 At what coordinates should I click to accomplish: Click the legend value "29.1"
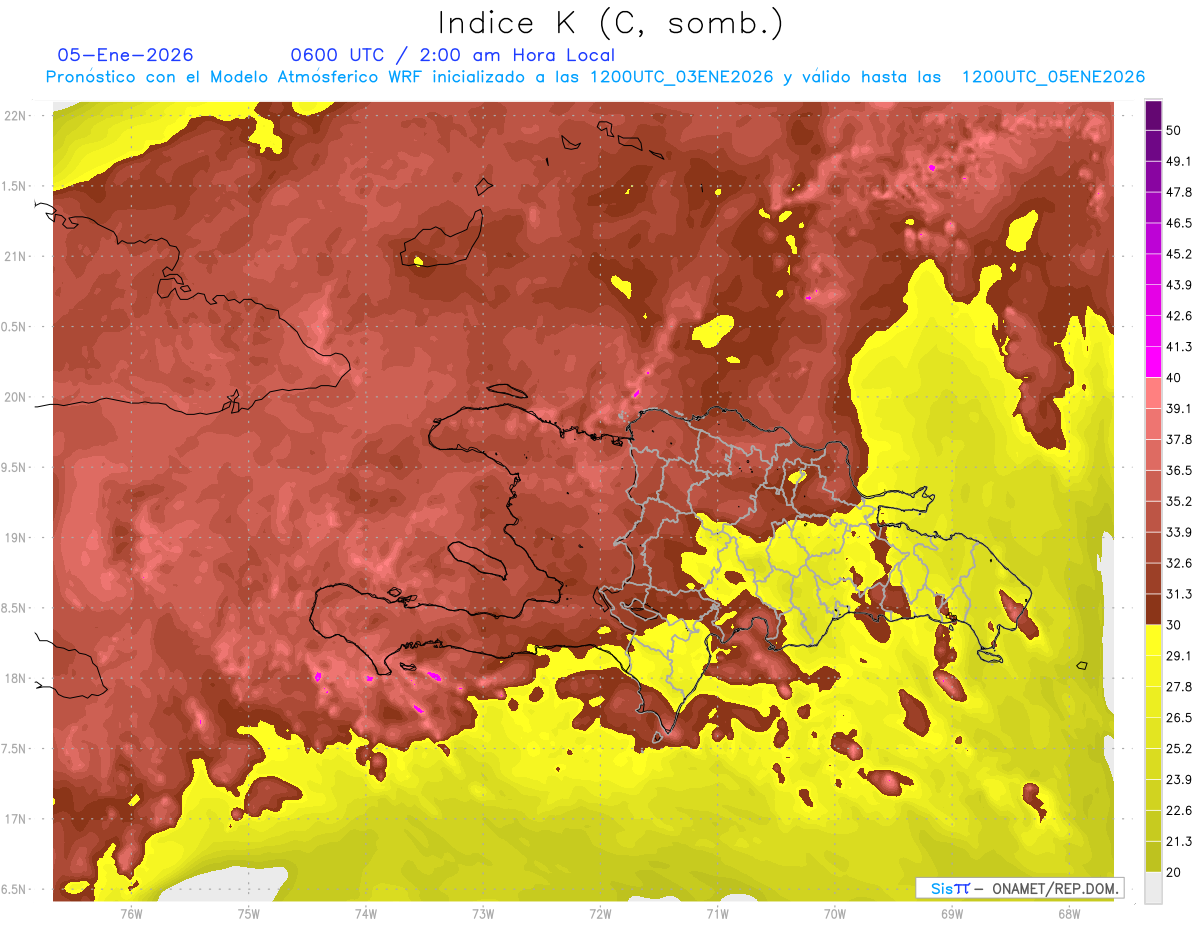pyautogui.click(x=1179, y=655)
